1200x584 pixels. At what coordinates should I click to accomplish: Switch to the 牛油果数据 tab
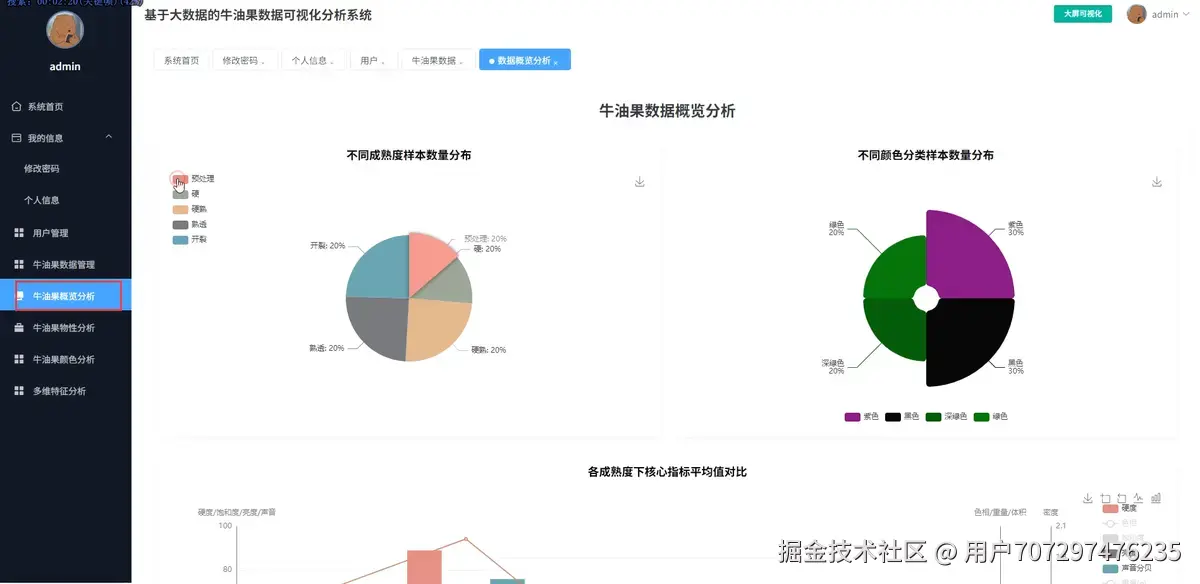tap(435, 60)
